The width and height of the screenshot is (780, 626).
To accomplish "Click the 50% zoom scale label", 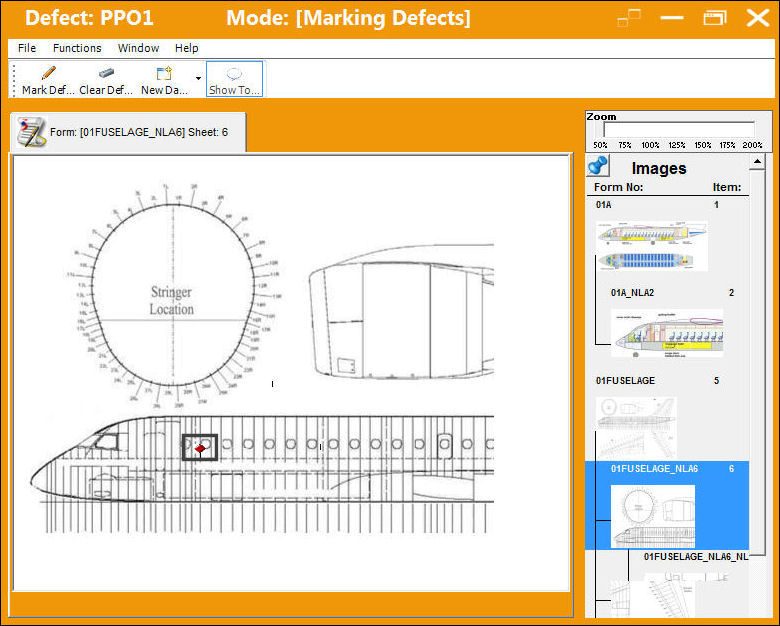I will click(600, 145).
